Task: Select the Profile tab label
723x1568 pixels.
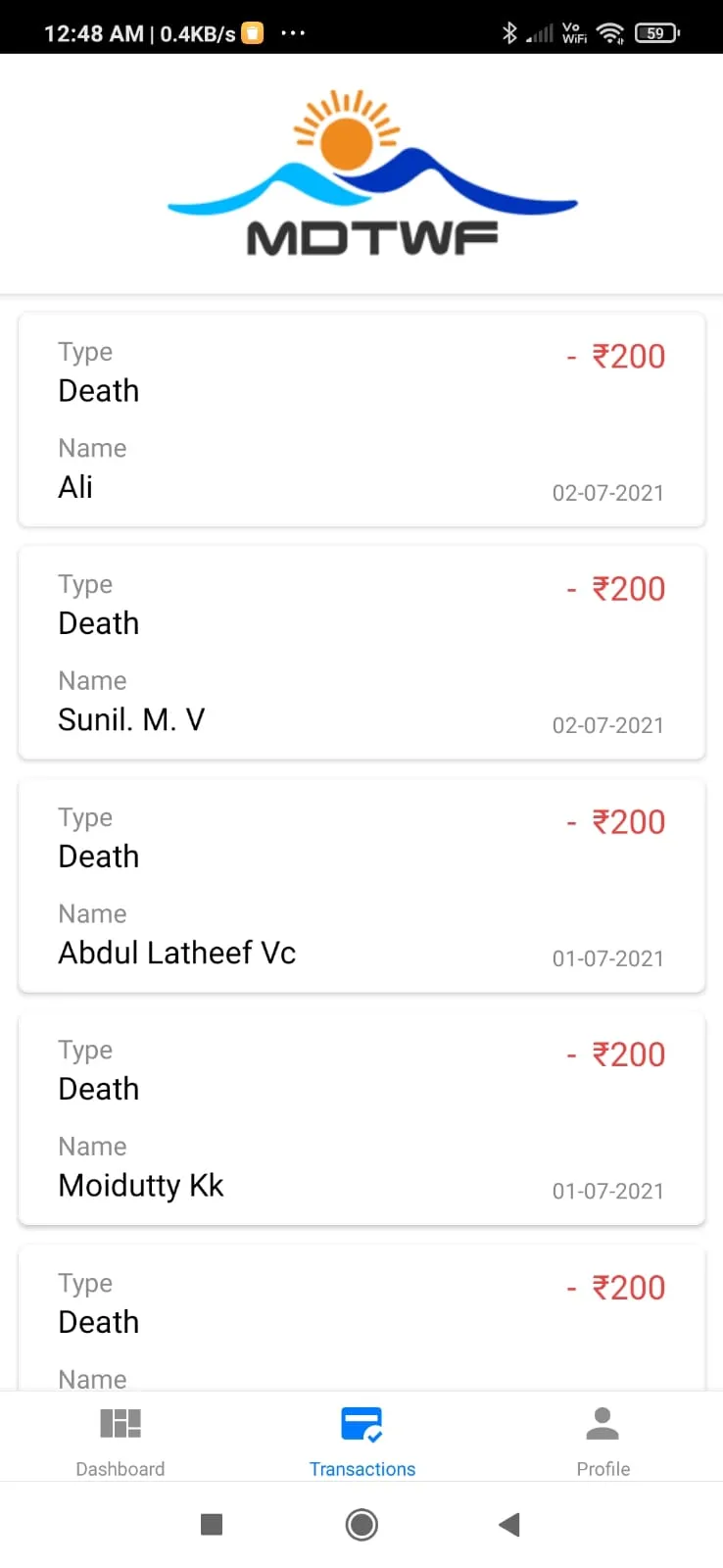Action: point(603,1468)
